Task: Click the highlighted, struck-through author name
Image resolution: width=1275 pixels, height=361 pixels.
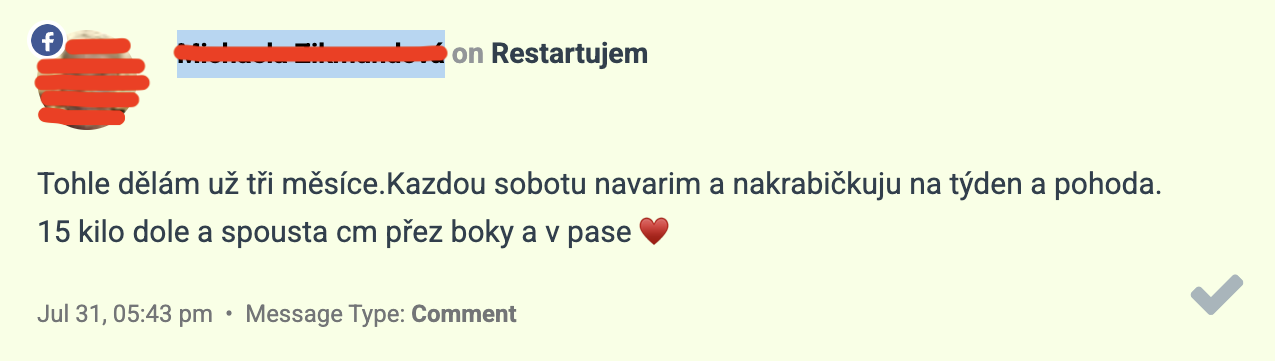Action: [310, 53]
